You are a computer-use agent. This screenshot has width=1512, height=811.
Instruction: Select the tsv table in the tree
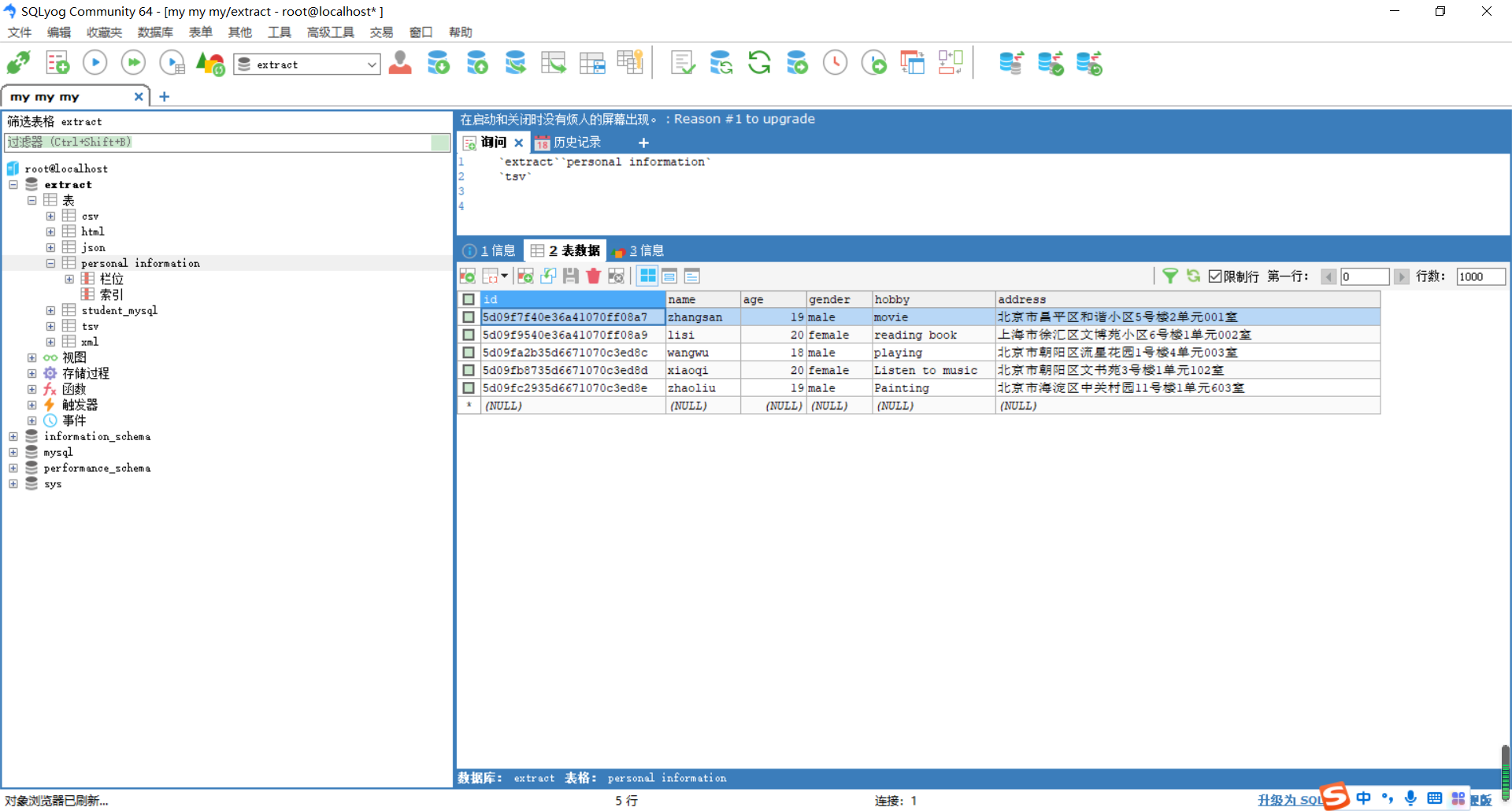(x=91, y=326)
